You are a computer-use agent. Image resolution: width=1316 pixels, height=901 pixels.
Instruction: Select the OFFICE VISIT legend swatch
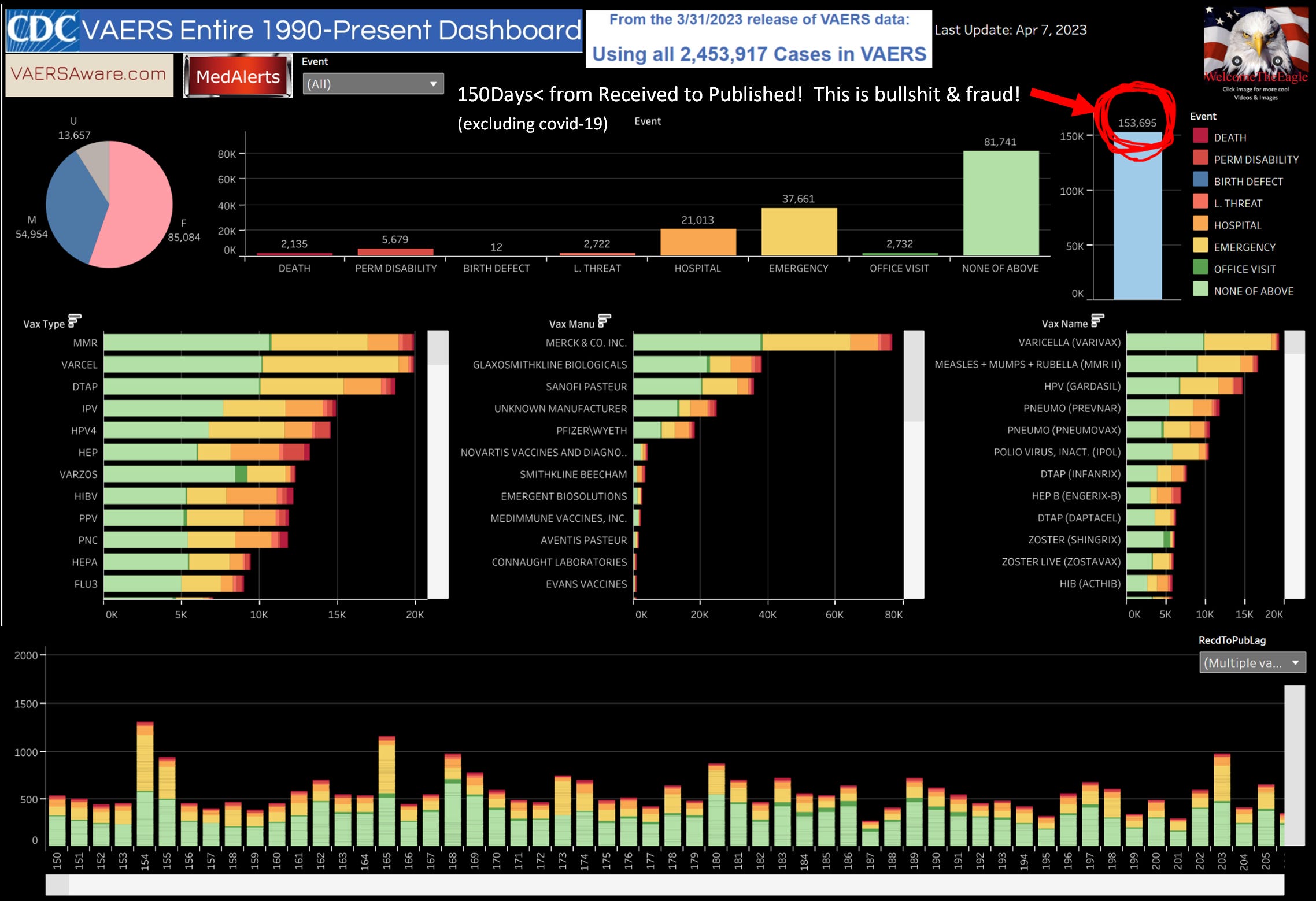(1200, 268)
